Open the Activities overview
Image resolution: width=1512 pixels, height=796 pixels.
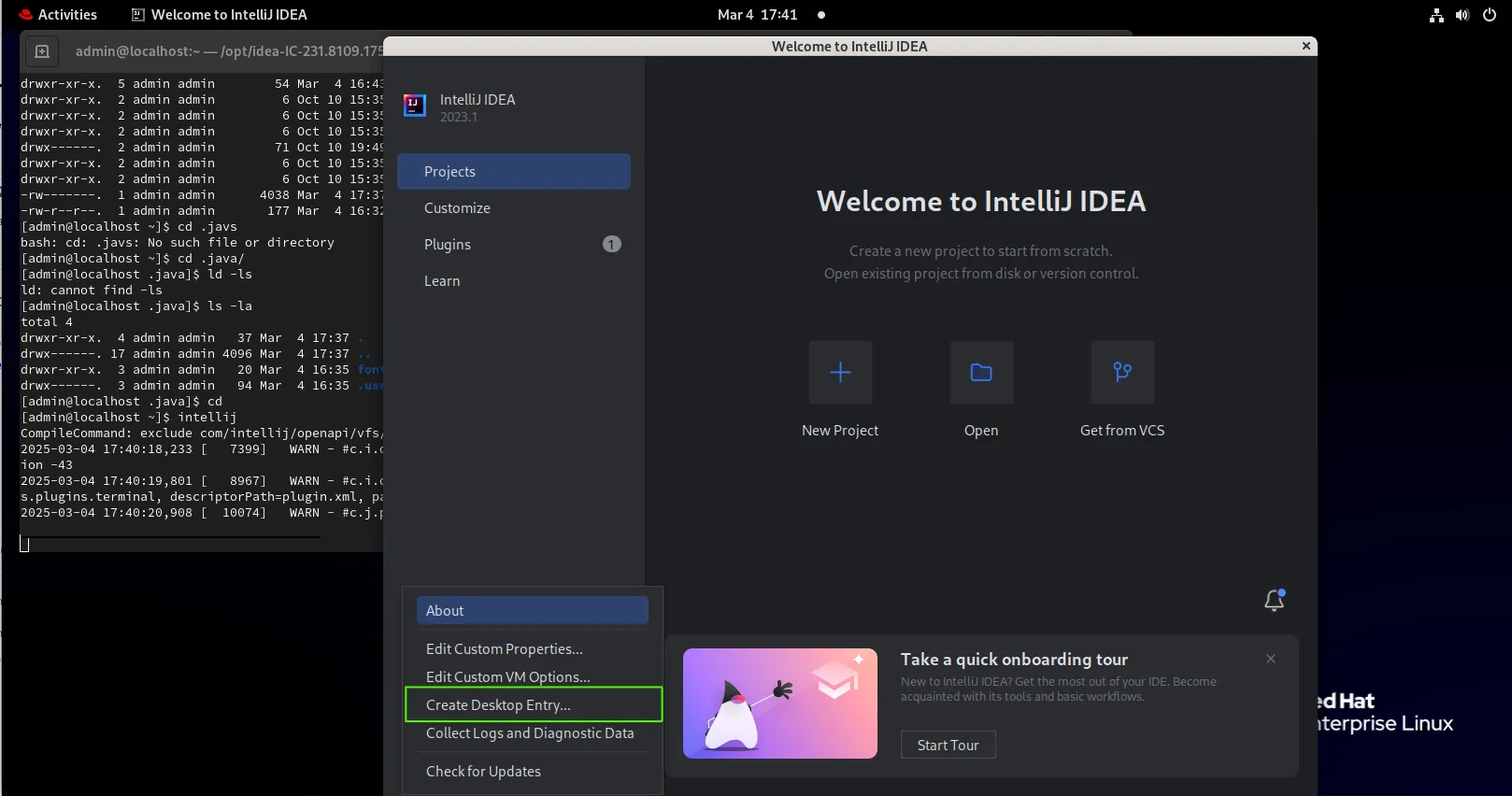click(58, 15)
